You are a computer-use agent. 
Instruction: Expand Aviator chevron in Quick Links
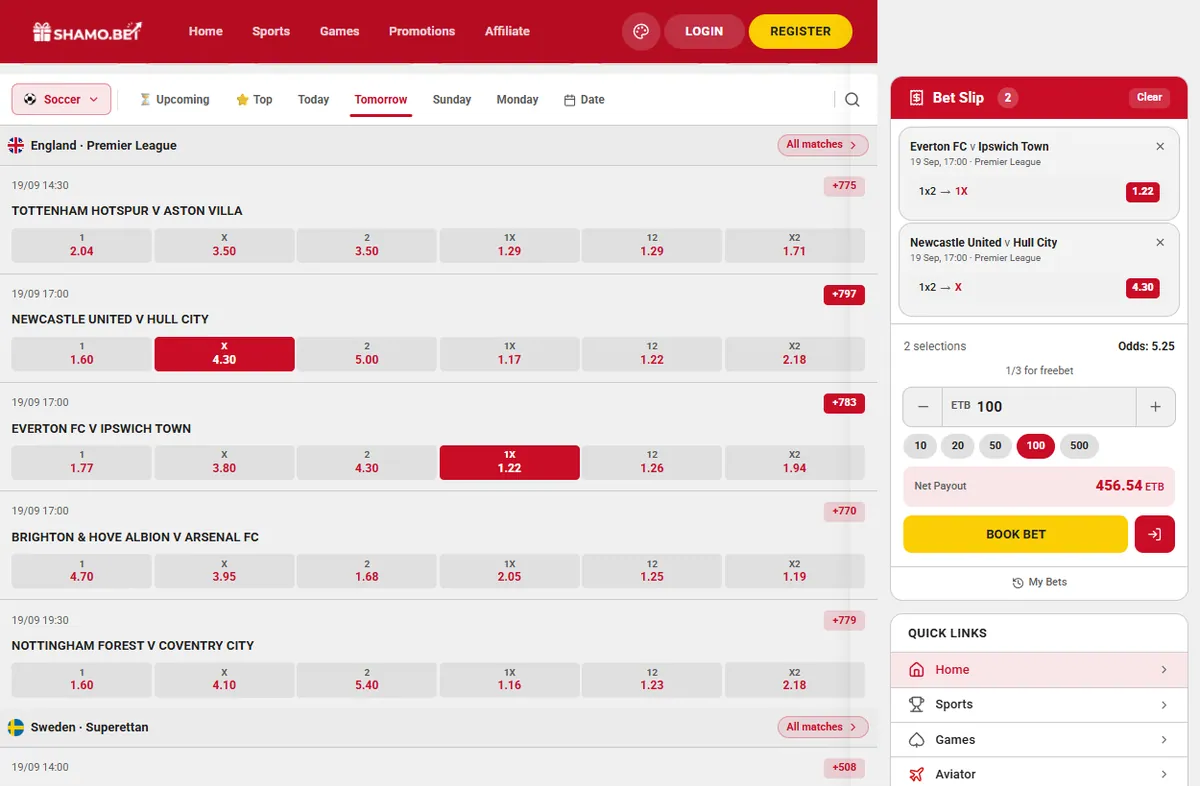(x=1164, y=774)
